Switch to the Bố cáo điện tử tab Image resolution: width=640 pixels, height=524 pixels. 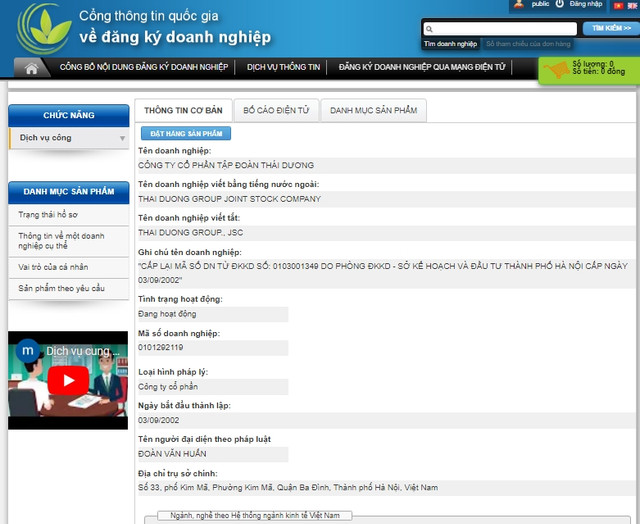[276, 110]
